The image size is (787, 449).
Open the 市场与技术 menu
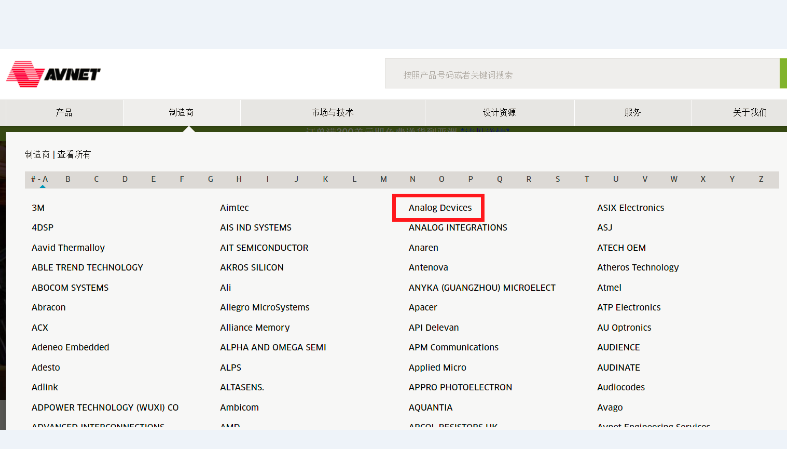click(333, 112)
